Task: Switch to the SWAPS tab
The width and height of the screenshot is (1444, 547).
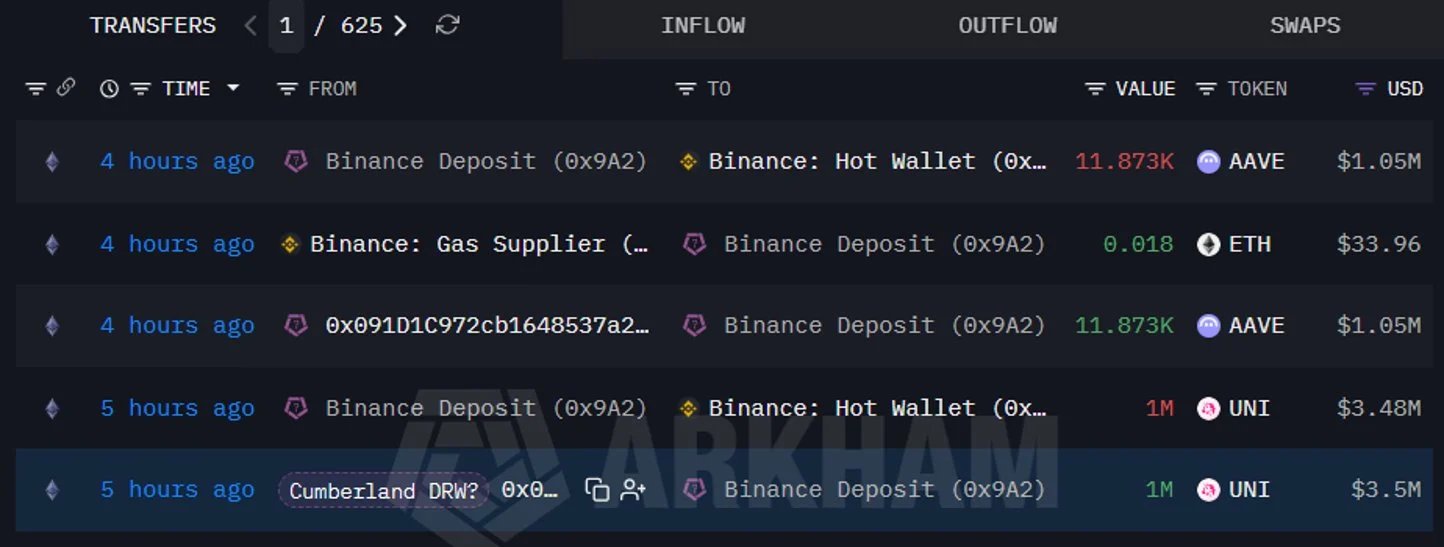Action: [1305, 26]
